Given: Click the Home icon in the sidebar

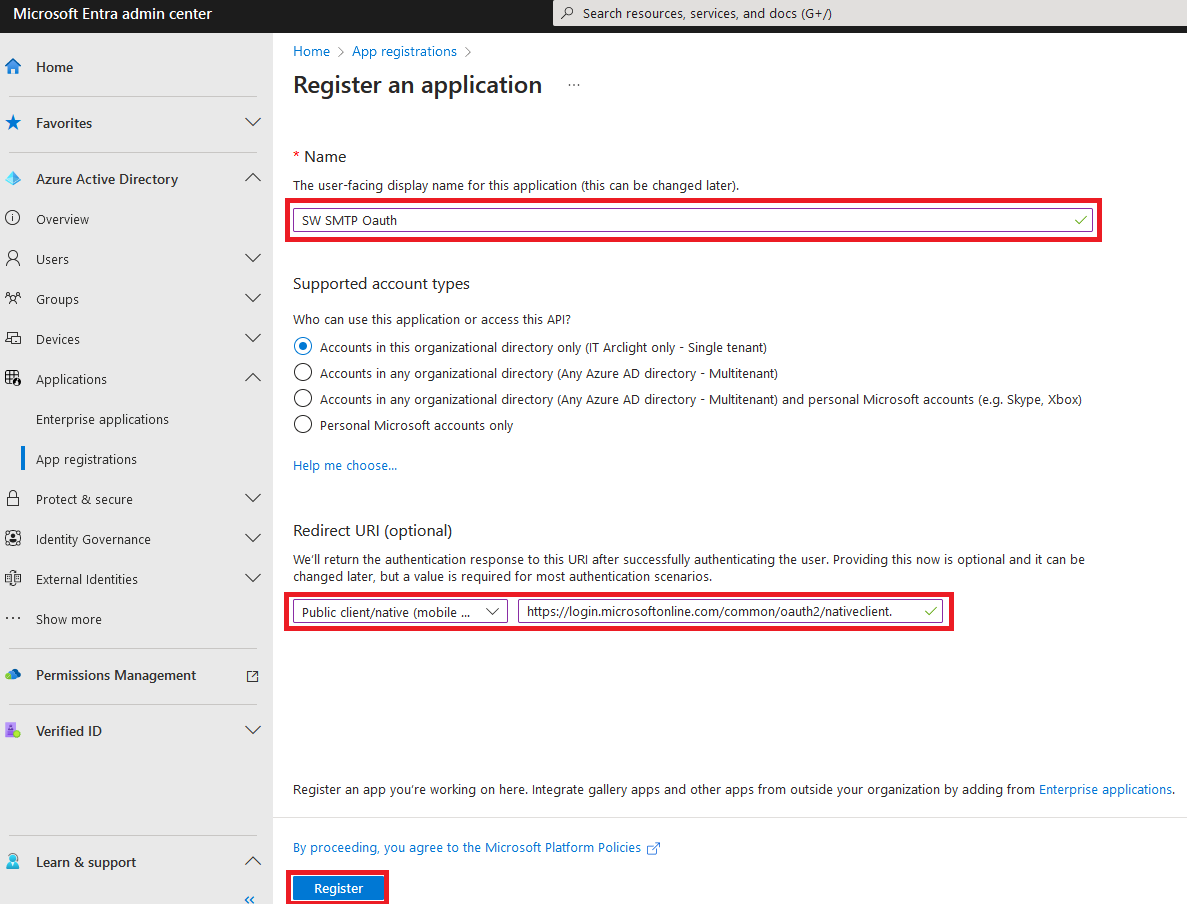Looking at the screenshot, I should point(14,66).
